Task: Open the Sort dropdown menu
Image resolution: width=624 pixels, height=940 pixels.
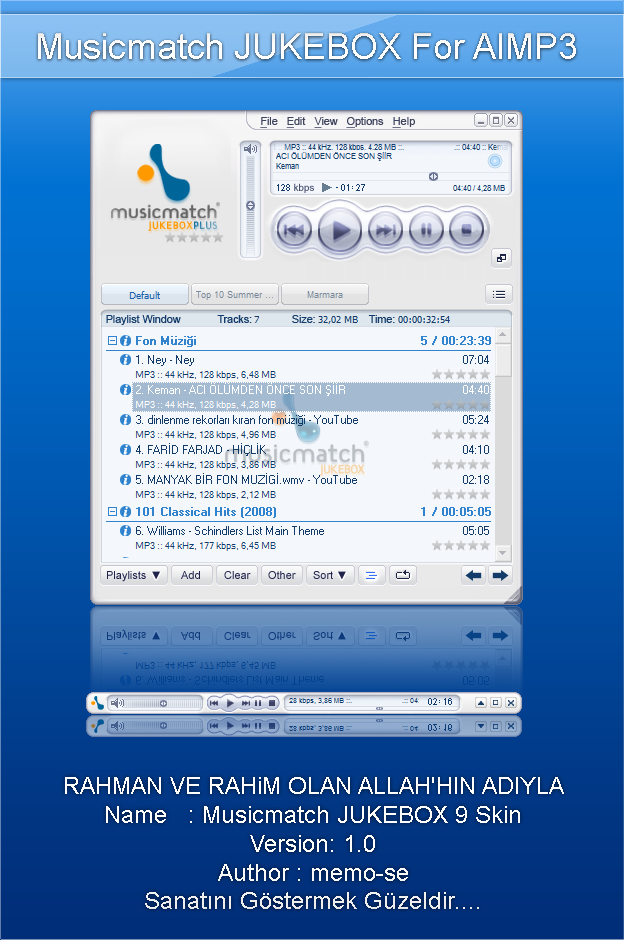Action: 330,576
